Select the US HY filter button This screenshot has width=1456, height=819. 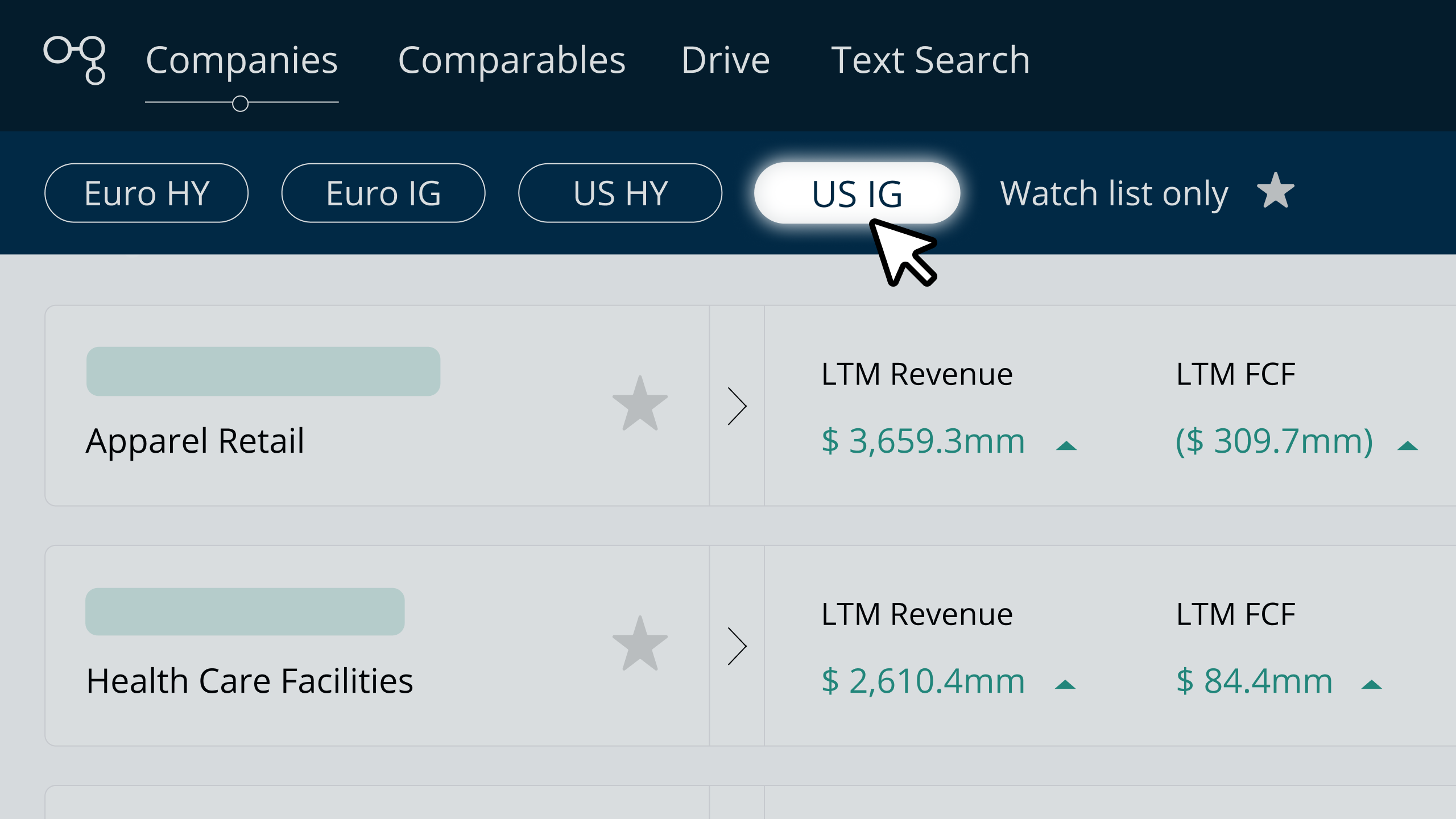[x=620, y=193]
